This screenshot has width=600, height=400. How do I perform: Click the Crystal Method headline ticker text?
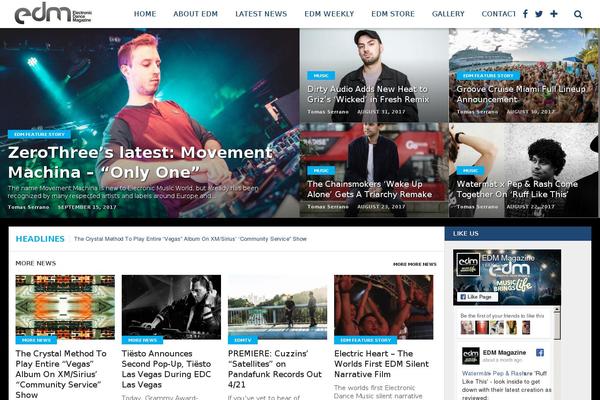pyautogui.click(x=190, y=239)
